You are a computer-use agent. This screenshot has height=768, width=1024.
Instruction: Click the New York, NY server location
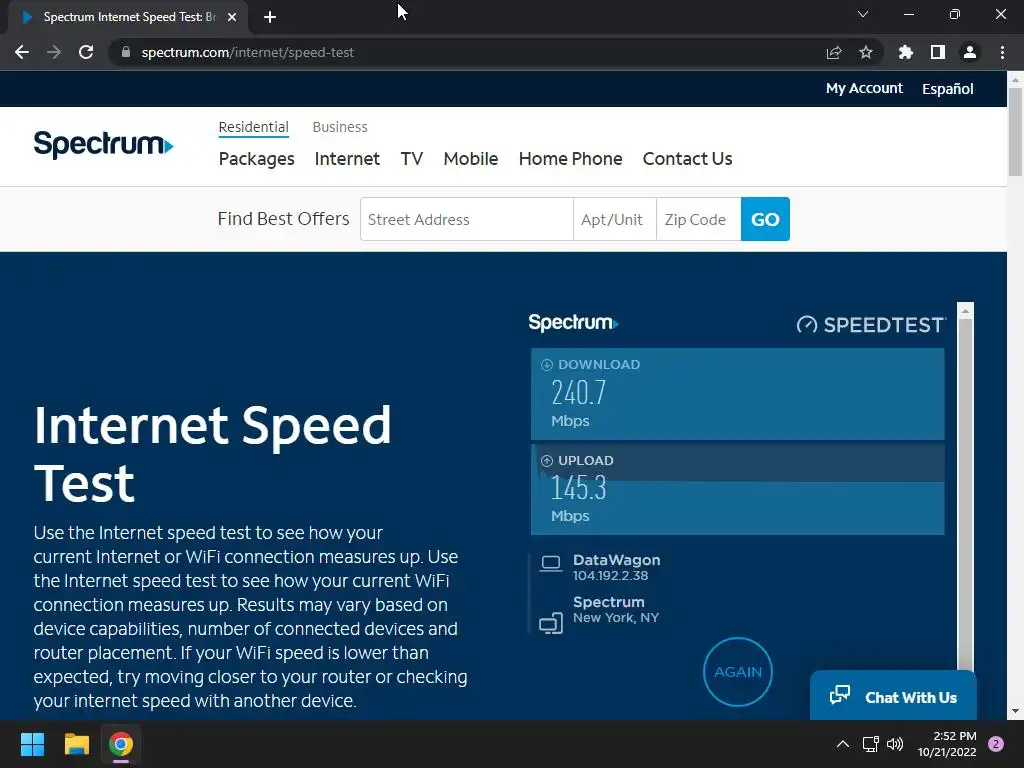coord(616,618)
